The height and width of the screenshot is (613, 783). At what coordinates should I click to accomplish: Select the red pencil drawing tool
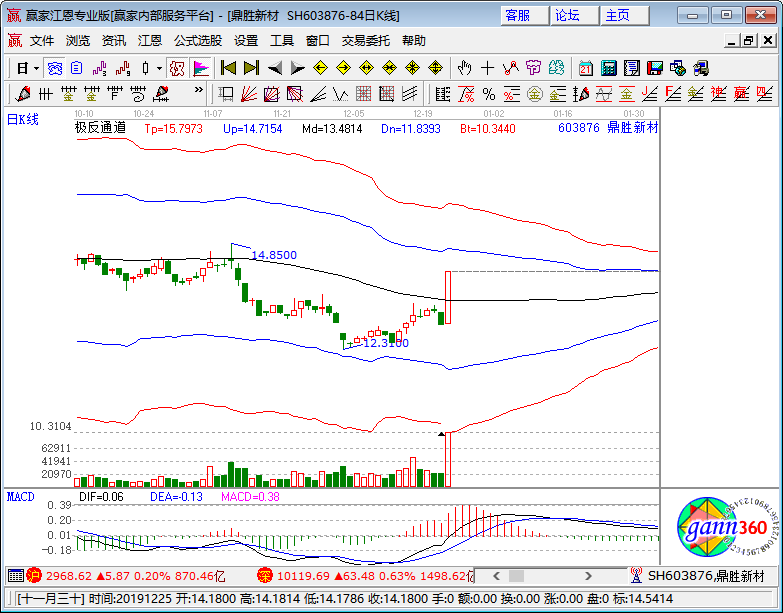point(22,93)
